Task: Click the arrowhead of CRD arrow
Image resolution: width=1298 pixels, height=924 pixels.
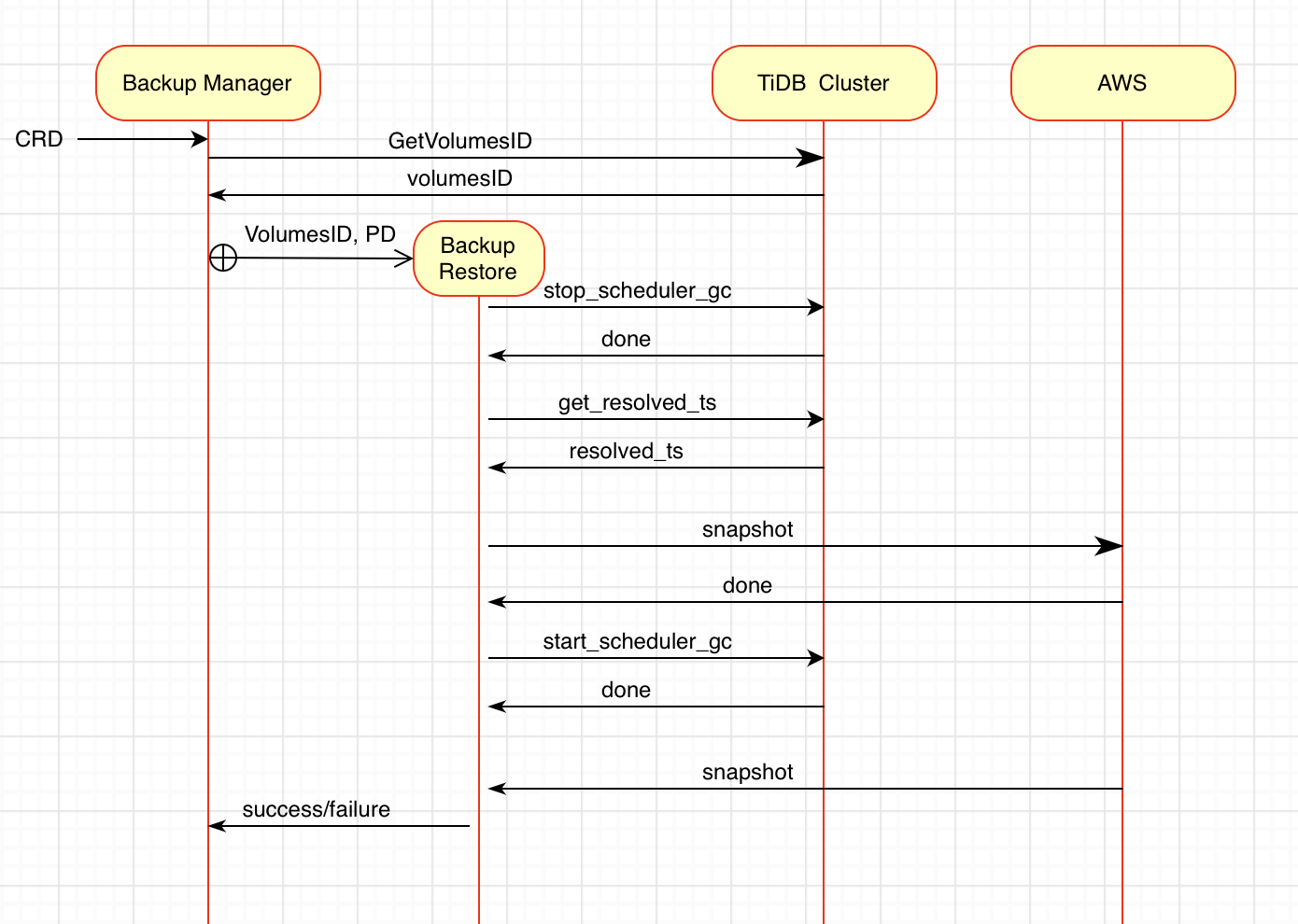Action: click(199, 139)
